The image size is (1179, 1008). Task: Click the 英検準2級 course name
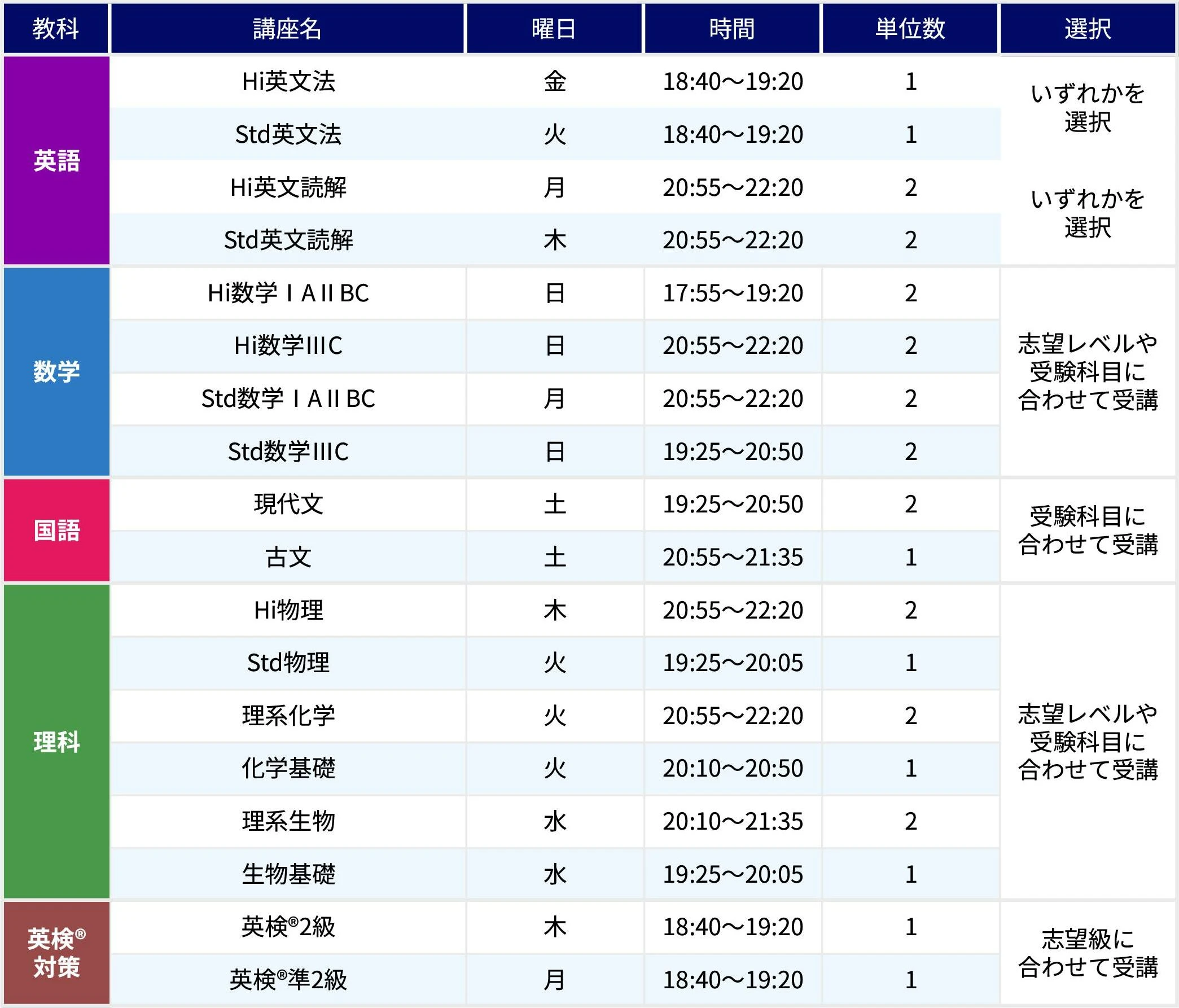point(288,980)
